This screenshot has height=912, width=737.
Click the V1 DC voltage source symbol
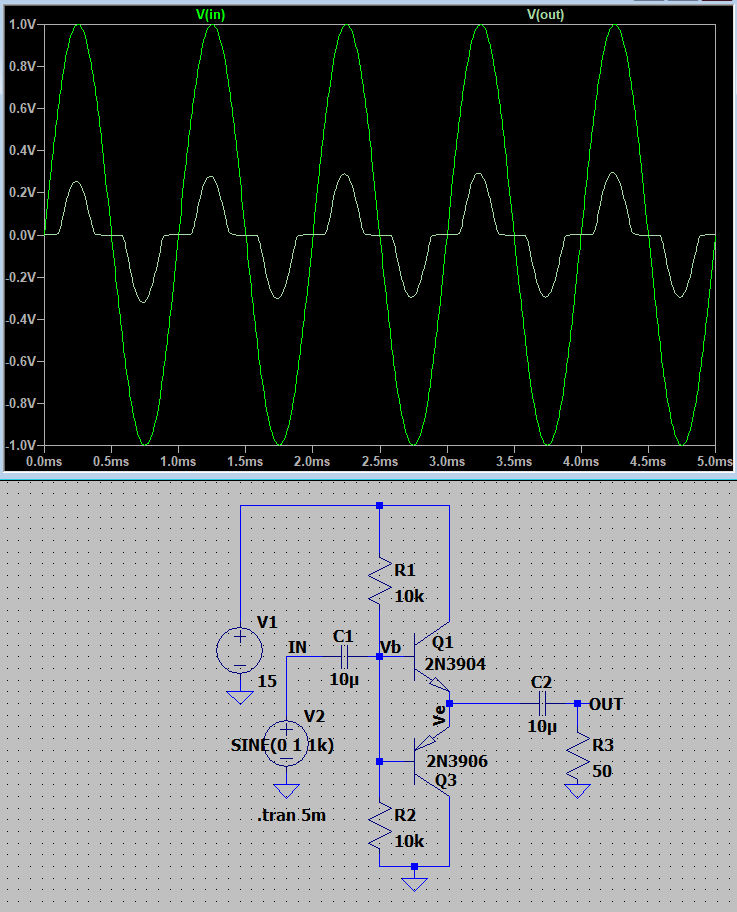[x=240, y=650]
